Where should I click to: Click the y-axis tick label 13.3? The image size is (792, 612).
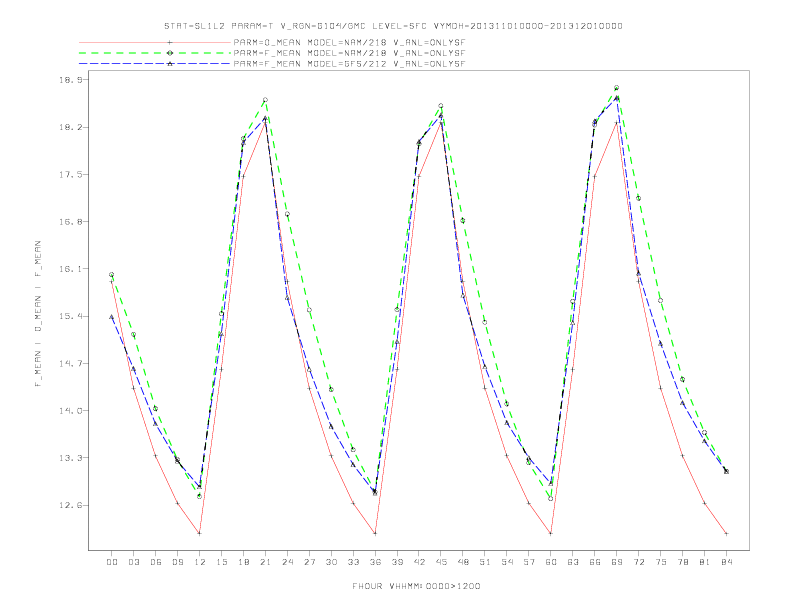tap(72, 458)
